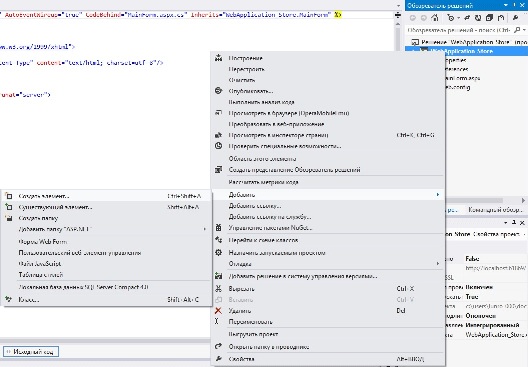Click the magnifier search icon in Solution Explorer

point(517,30)
